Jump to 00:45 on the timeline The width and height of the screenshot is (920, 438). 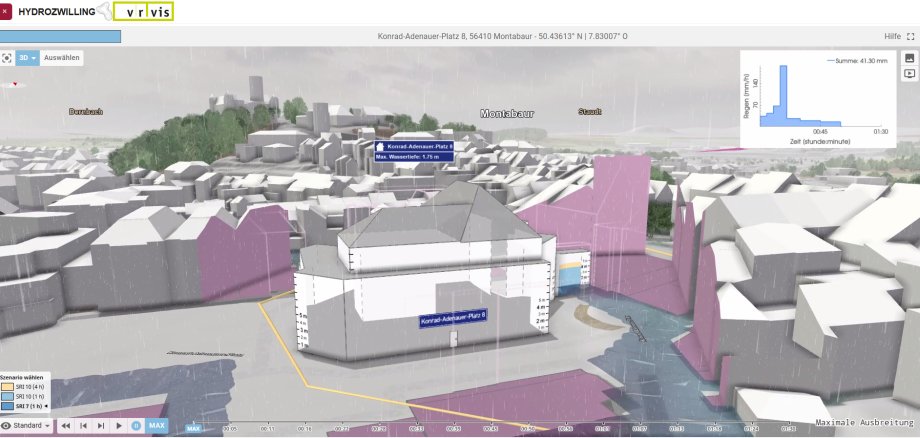[x=491, y=429]
